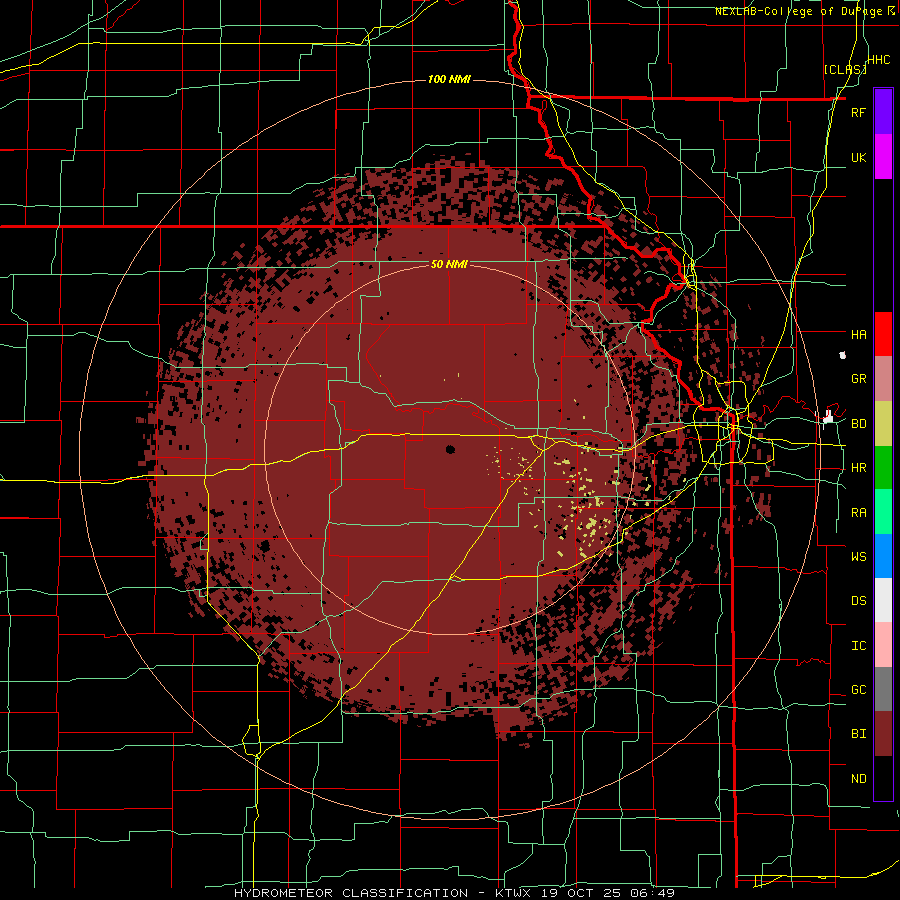Click the gray GC legend color swatch
The width and height of the screenshot is (900, 900).
[x=883, y=689]
